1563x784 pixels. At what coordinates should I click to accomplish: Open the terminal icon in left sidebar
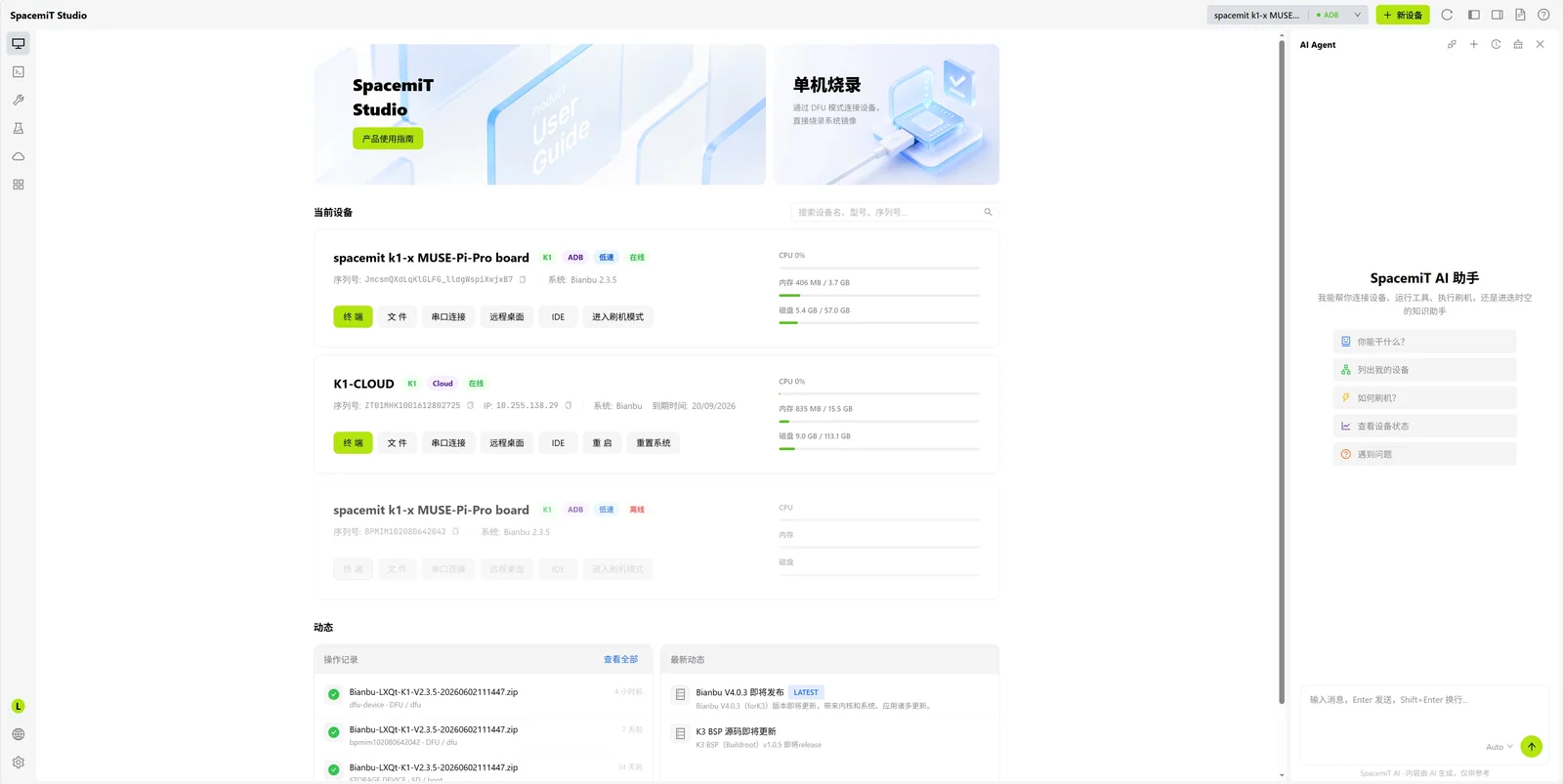click(18, 71)
